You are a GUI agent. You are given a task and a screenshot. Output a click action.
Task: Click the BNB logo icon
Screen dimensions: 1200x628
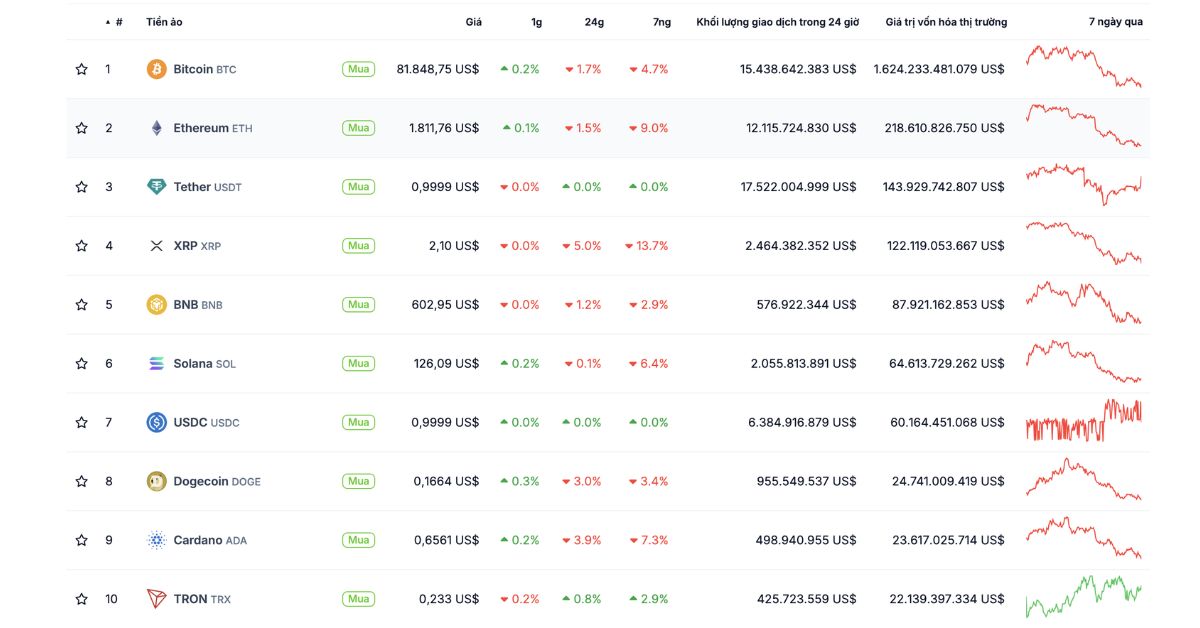coord(156,305)
